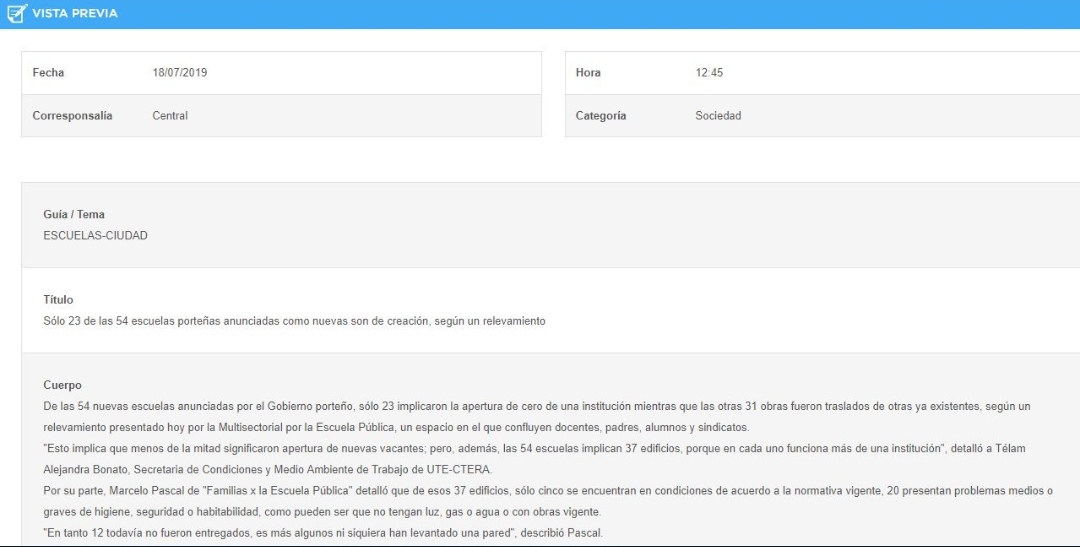Click the Título section label
Image resolution: width=1080 pixels, height=547 pixels.
coord(58,300)
